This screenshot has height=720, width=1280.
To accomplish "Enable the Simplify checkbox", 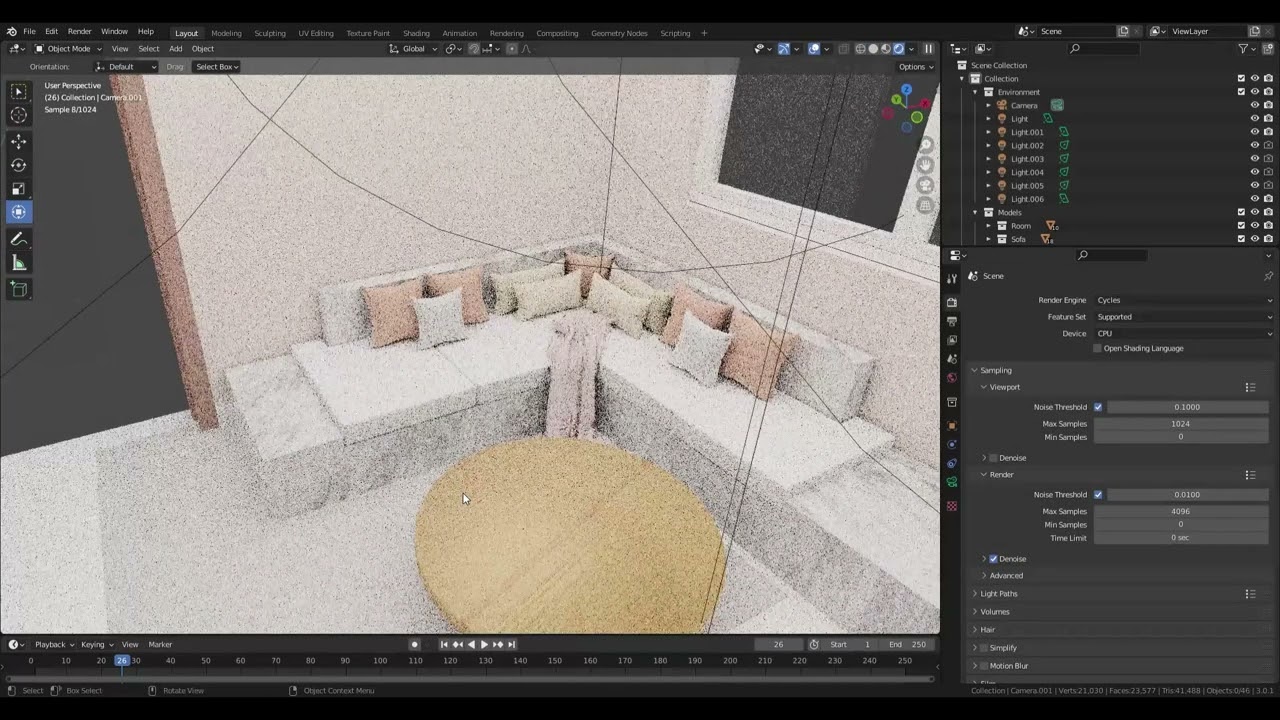I will click(x=983, y=648).
